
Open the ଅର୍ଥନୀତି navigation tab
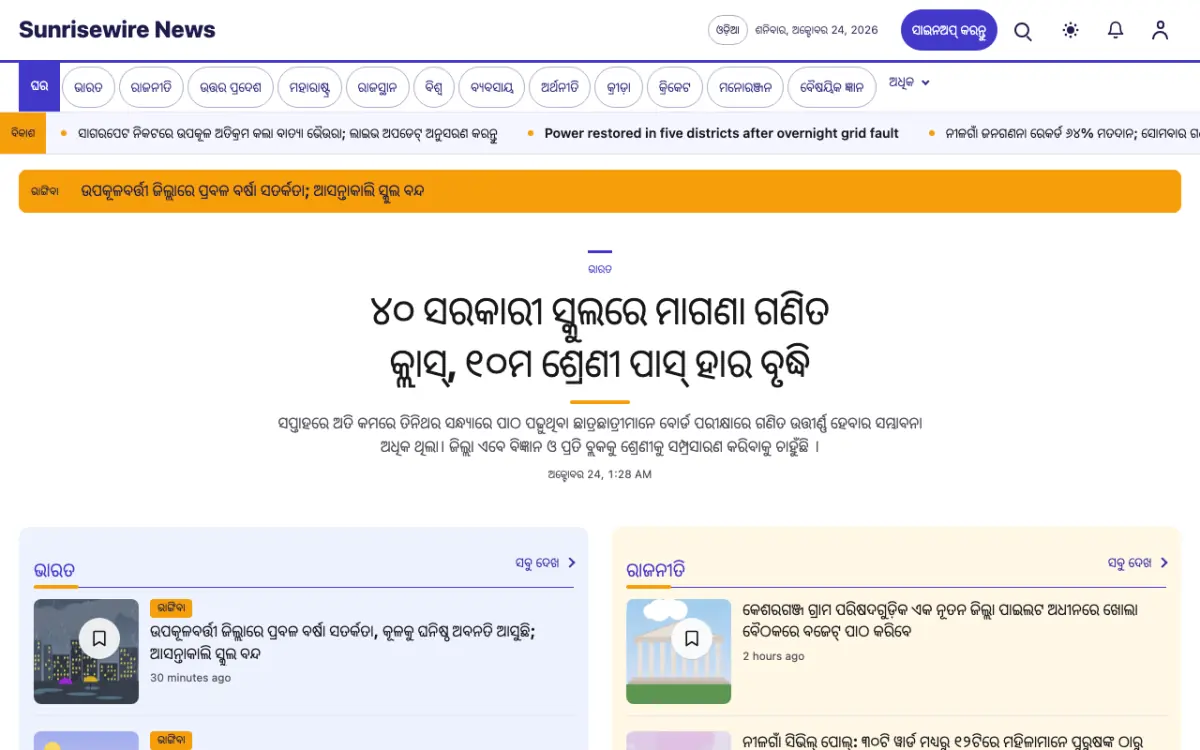560,87
